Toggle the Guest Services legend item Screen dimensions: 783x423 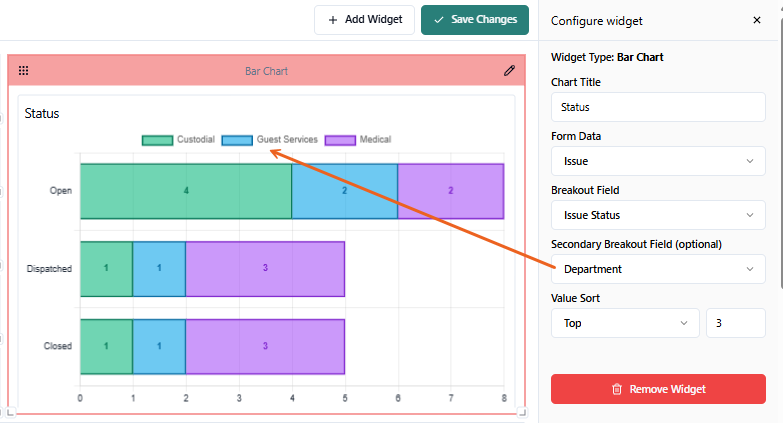pyautogui.click(x=270, y=140)
